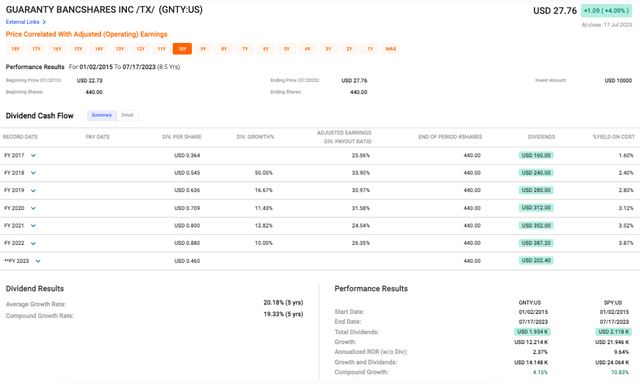
Task: Click the USD 10000 invest amount
Action: coord(618,81)
